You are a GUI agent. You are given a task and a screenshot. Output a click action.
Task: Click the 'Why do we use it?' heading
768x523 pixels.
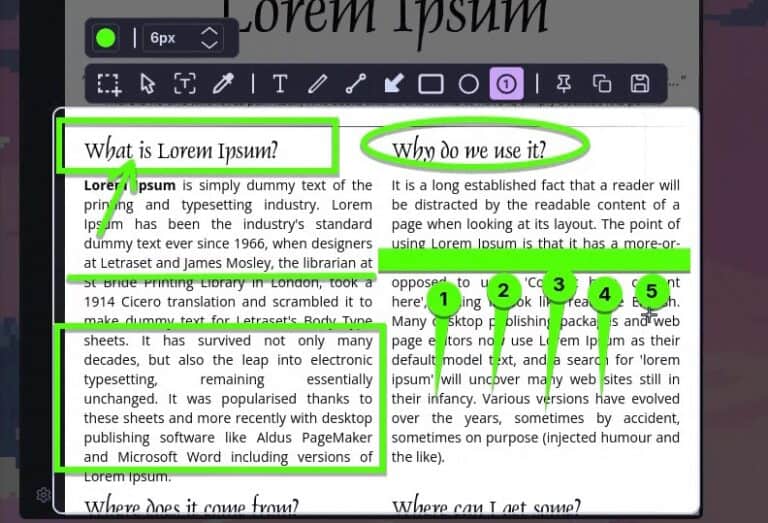point(469,150)
